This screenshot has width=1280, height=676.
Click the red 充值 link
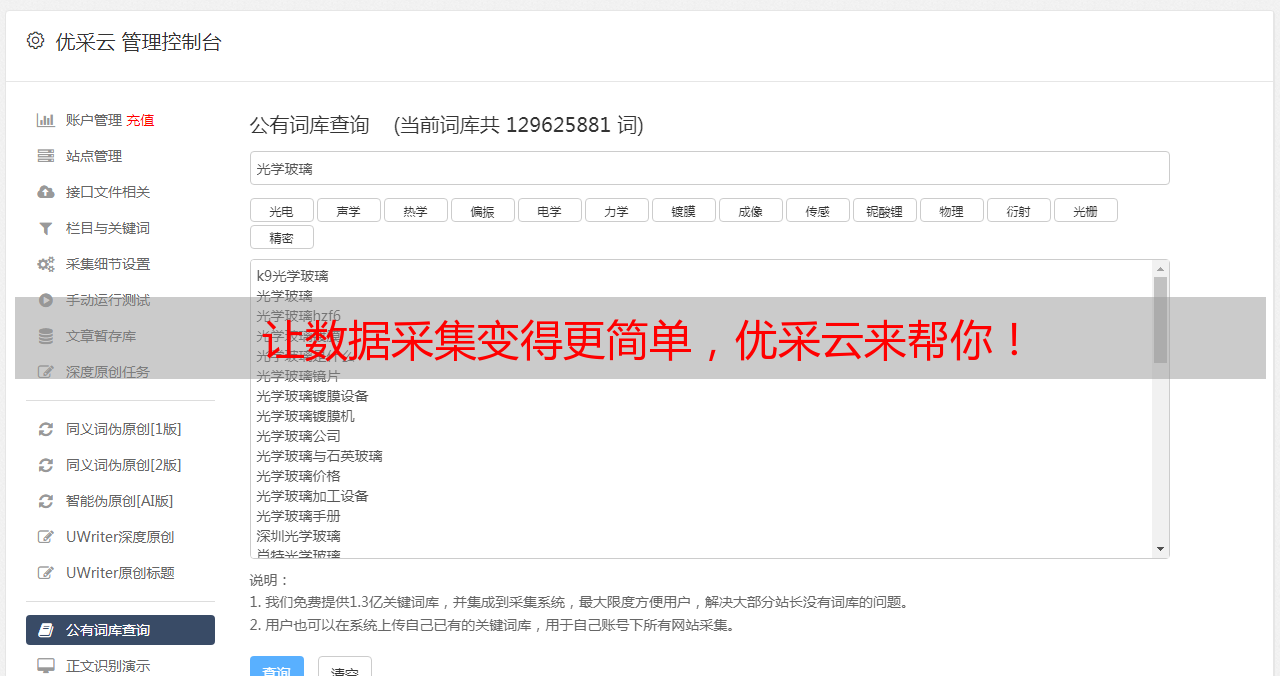(140, 120)
